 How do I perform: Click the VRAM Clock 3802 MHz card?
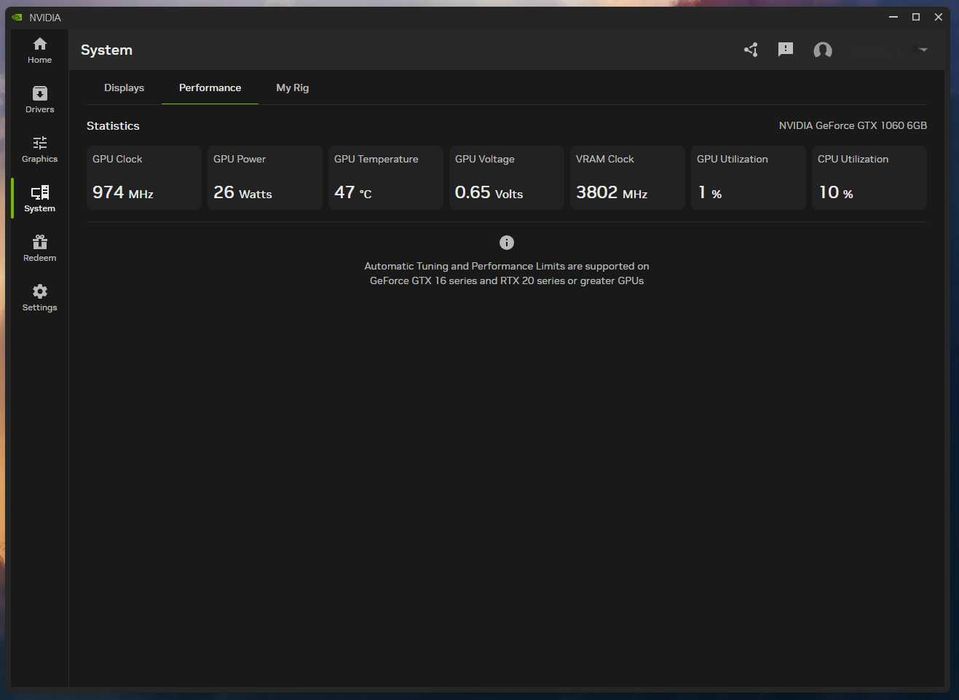628,178
